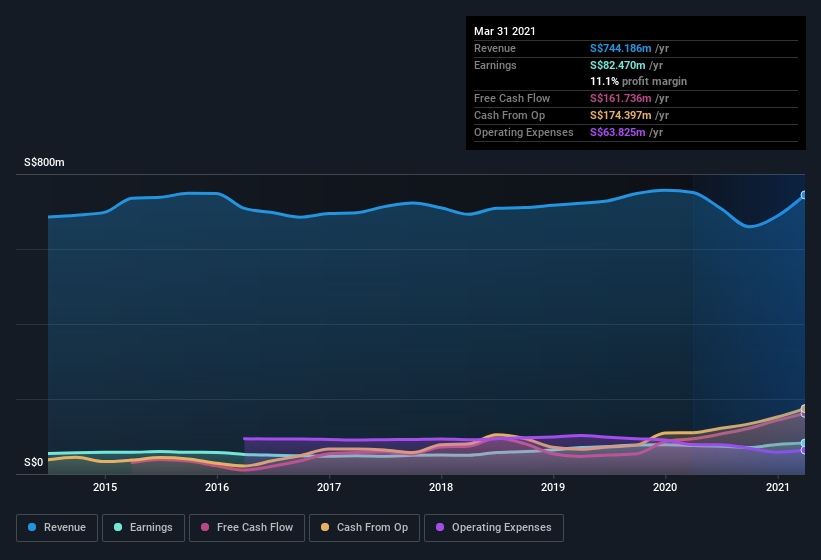Click the 2020 x-axis label
This screenshot has width=821, height=560.
pos(665,487)
